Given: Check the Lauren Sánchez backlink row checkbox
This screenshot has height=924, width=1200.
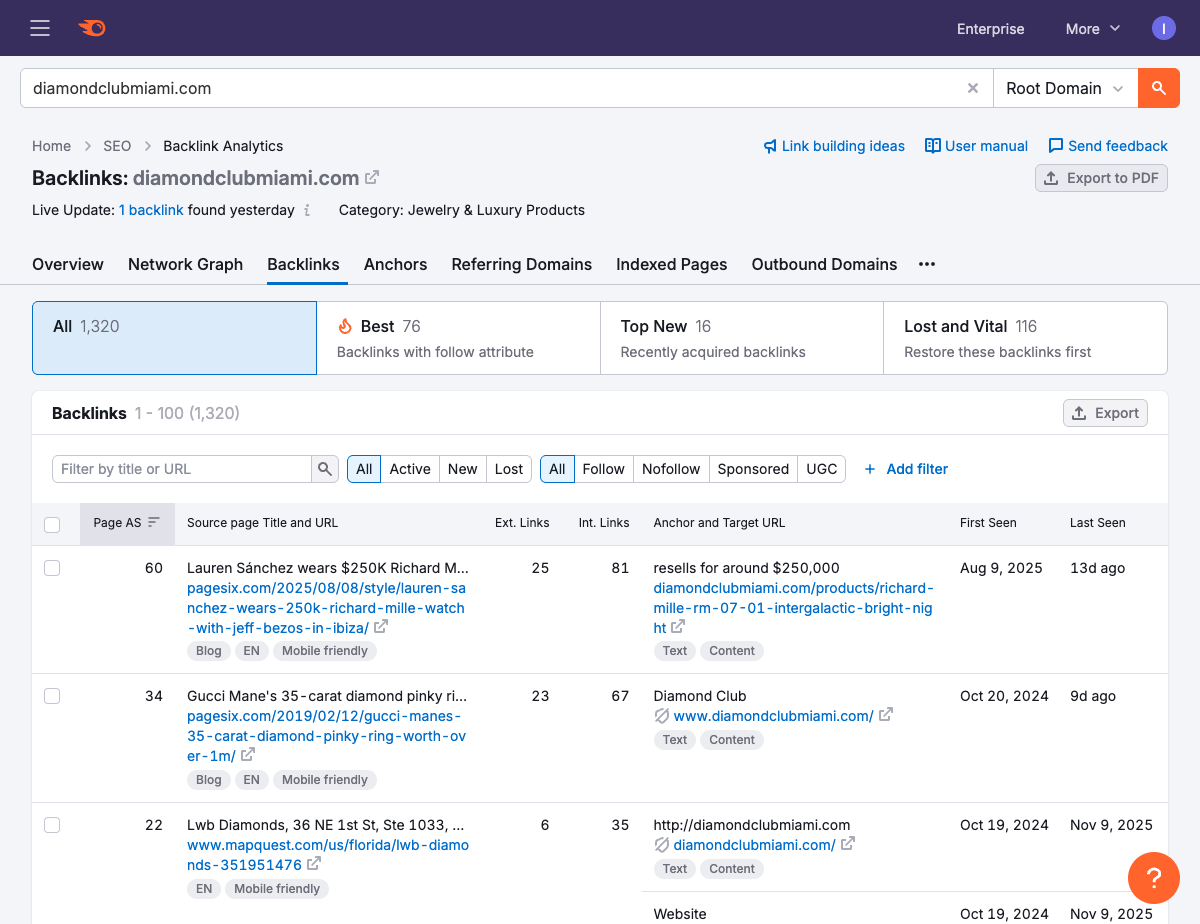Looking at the screenshot, I should 52,568.
